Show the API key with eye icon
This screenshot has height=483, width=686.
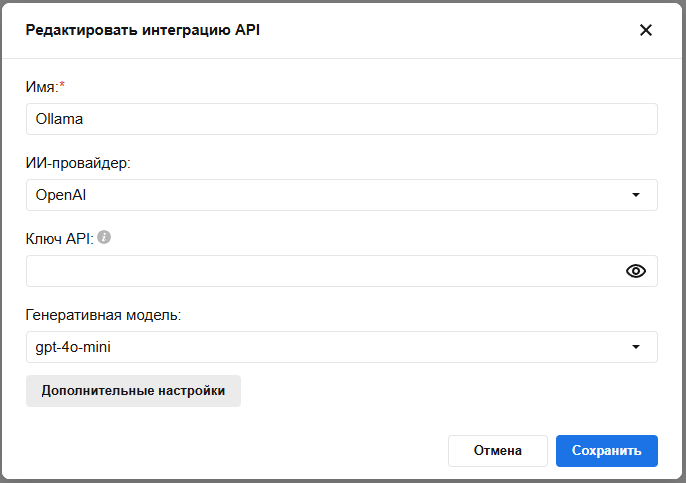tap(635, 271)
